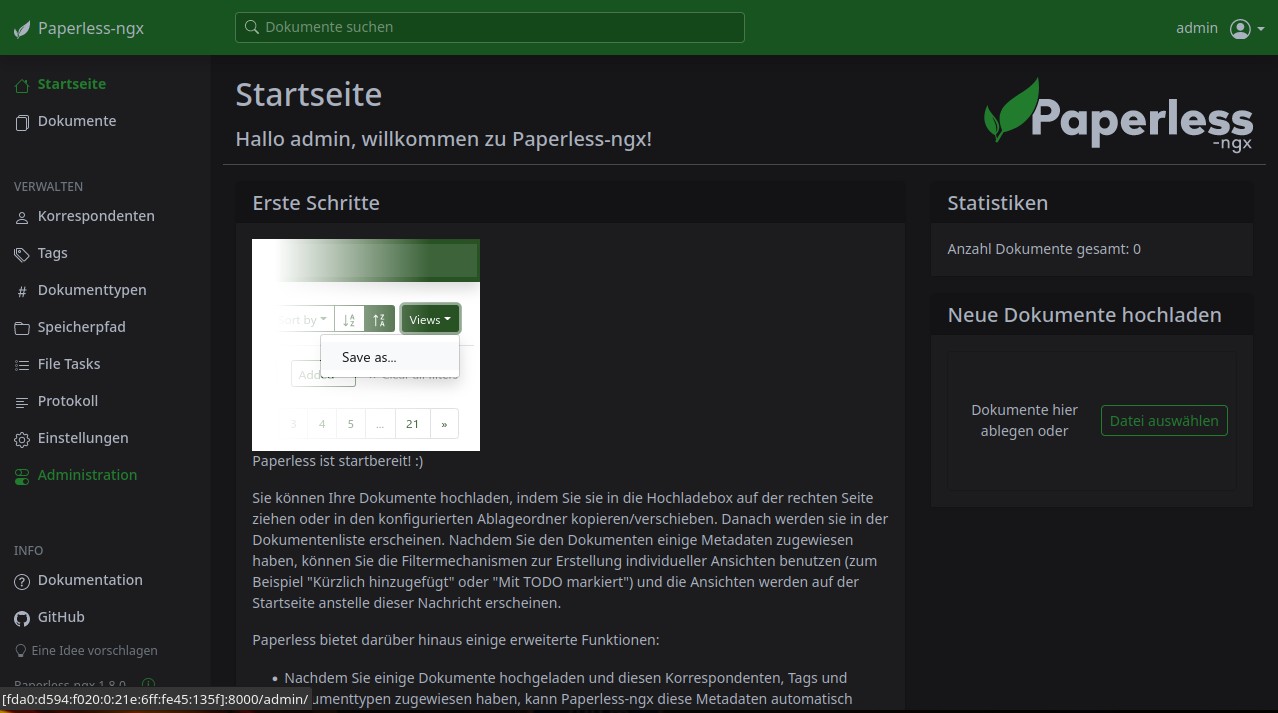Click the Dokumentation question mark icon
This screenshot has height=713, width=1278.
tap(22, 581)
